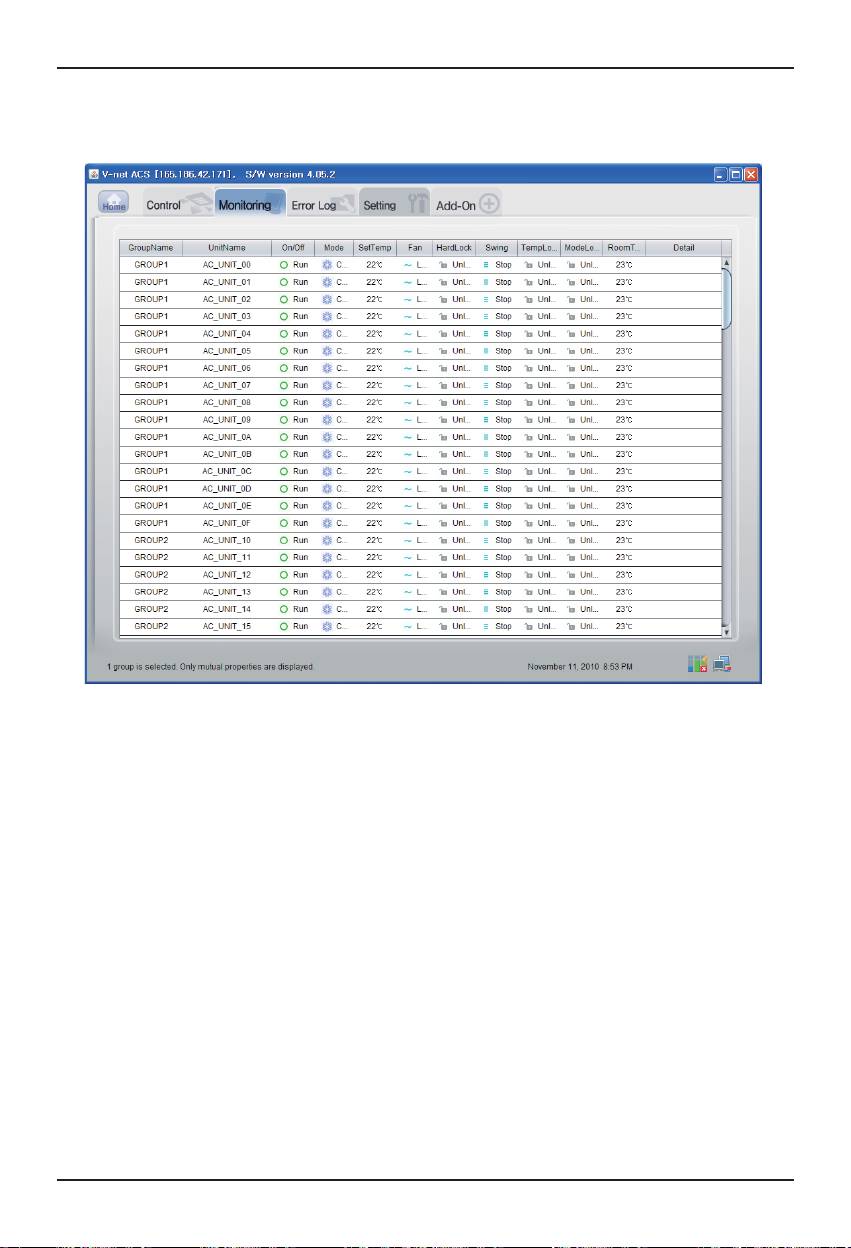This screenshot has width=851, height=1248.
Task: Click the HardLock padlock icon for AC_UNIT_05
Action: [x=443, y=351]
